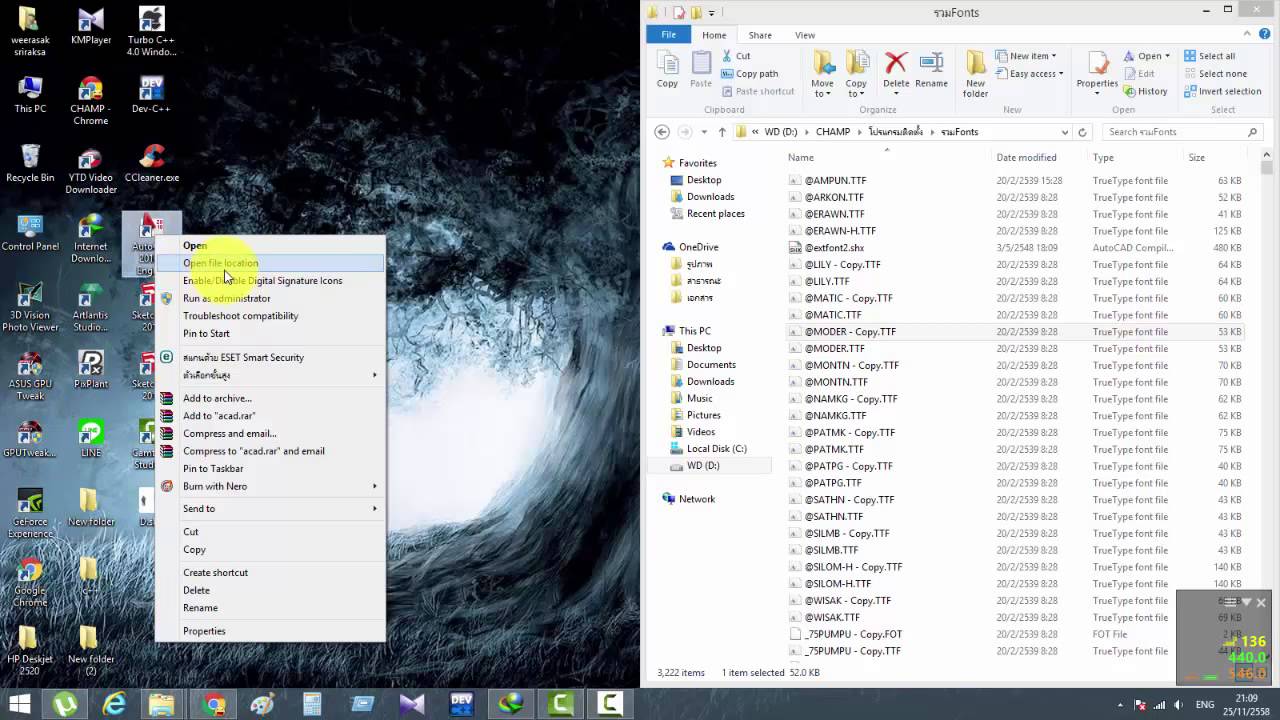This screenshot has width=1280, height=720.
Task: Open the Chrome taskbar icon
Action: (213, 704)
